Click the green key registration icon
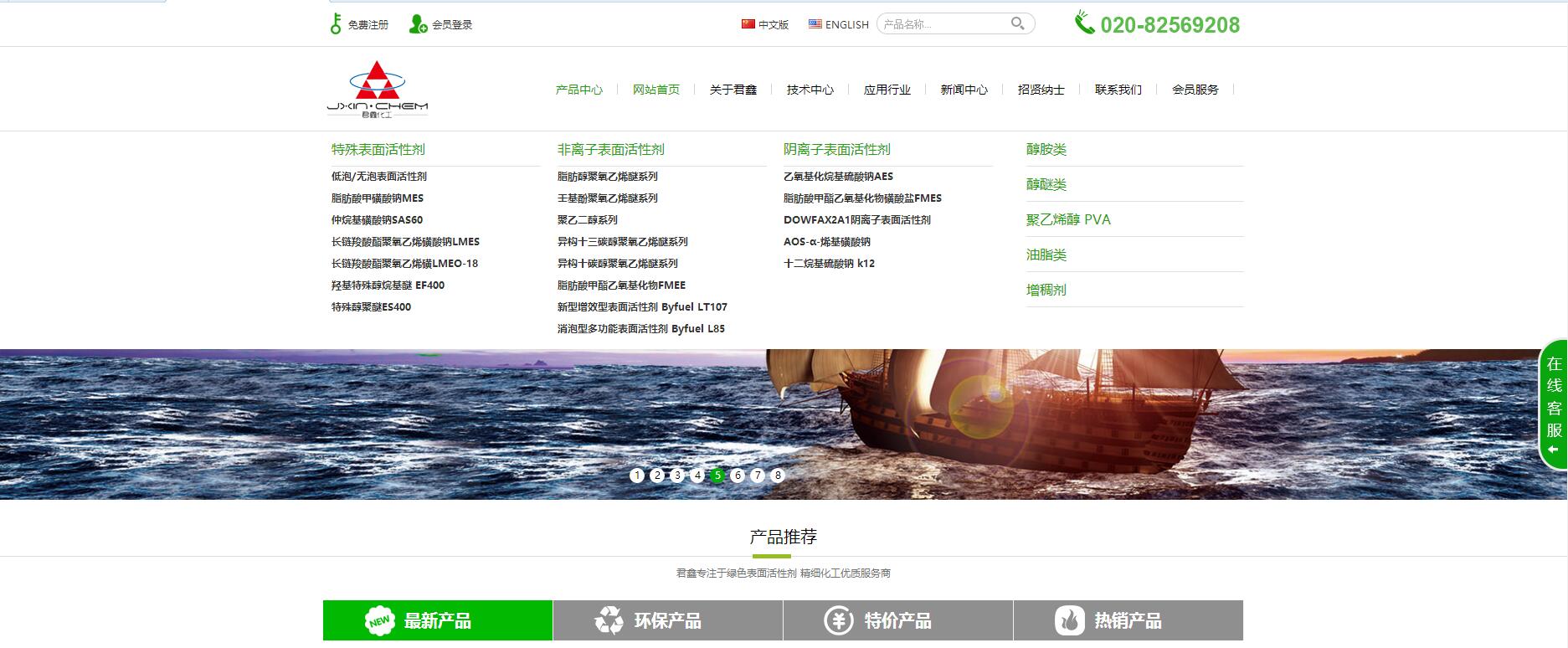Image resolution: width=1568 pixels, height=648 pixels. [336, 24]
